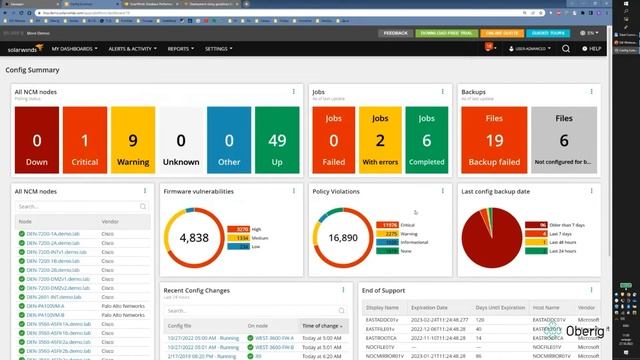Click the Down nodes tile

(37, 140)
